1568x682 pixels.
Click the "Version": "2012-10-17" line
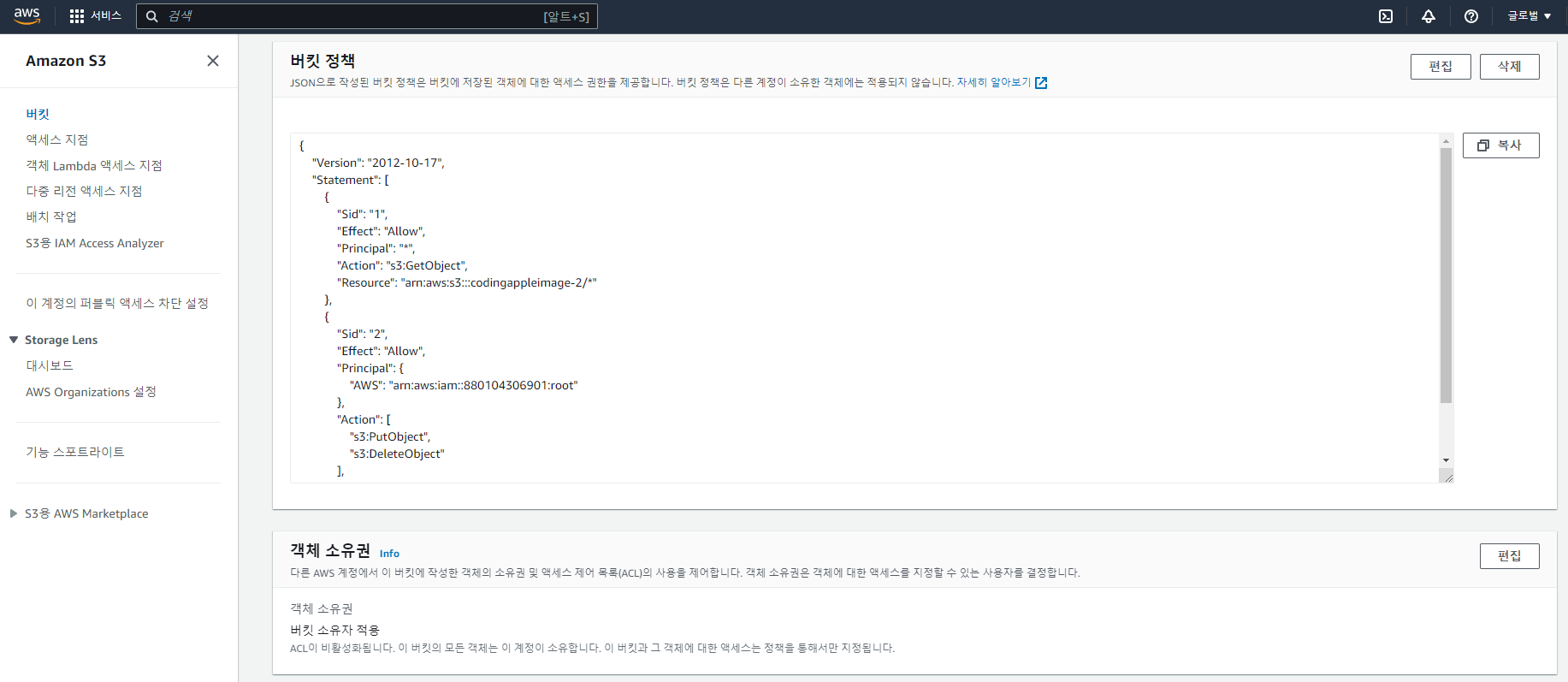[378, 163]
